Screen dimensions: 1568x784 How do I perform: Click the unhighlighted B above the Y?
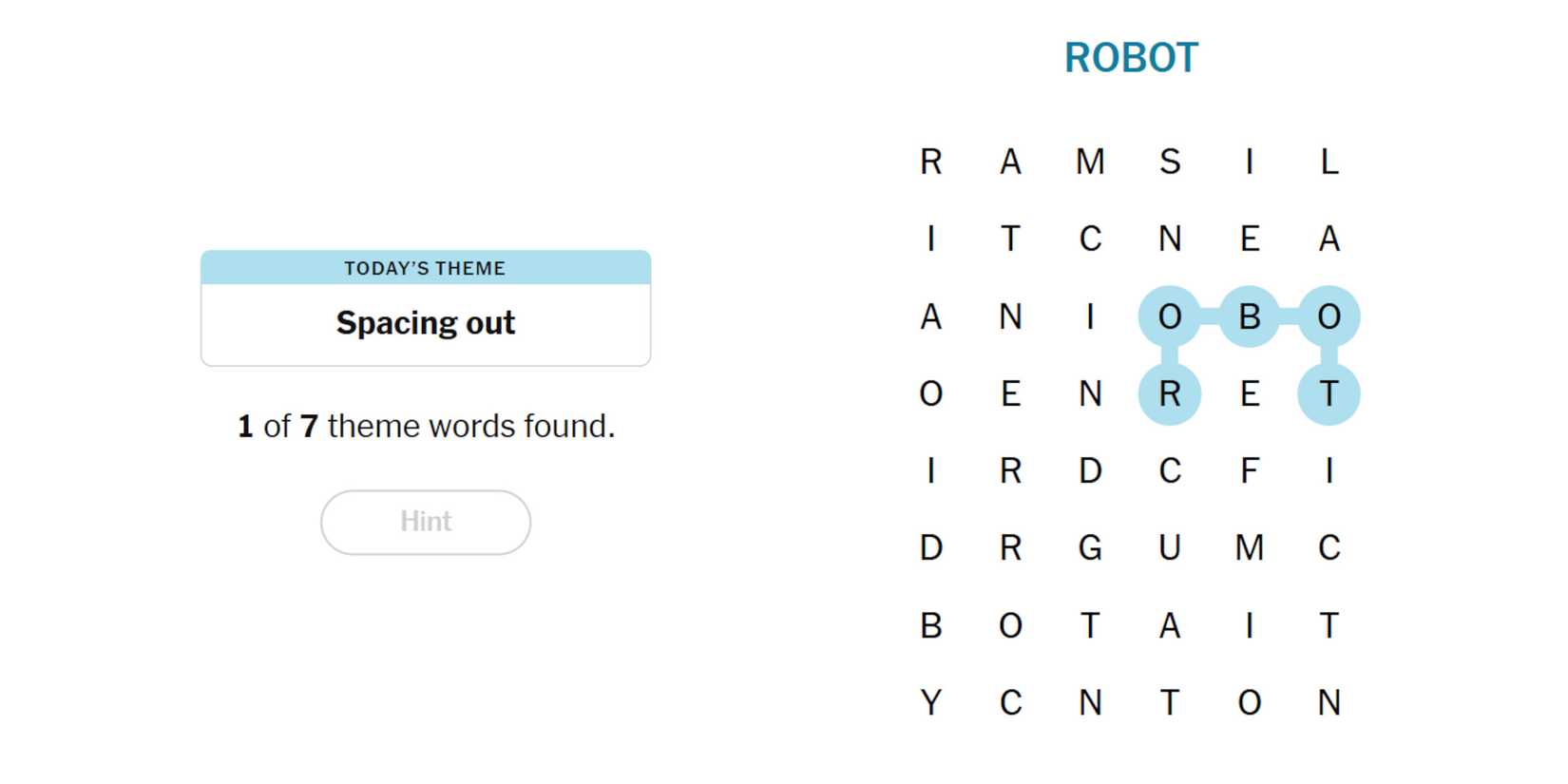click(930, 625)
